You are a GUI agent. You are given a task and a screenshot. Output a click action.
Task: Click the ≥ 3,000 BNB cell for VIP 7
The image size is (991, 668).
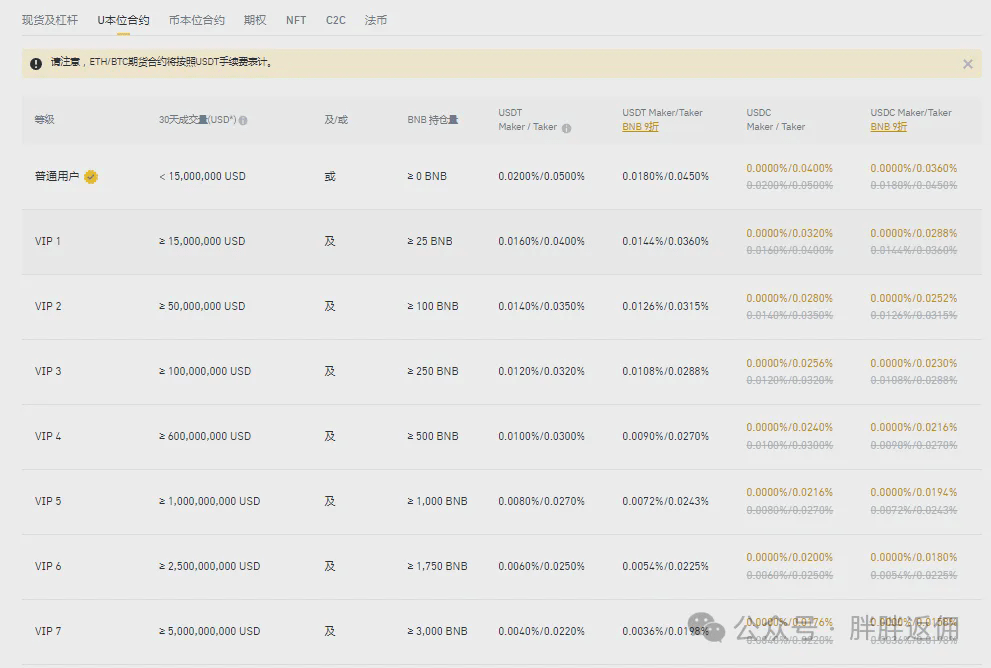click(437, 631)
